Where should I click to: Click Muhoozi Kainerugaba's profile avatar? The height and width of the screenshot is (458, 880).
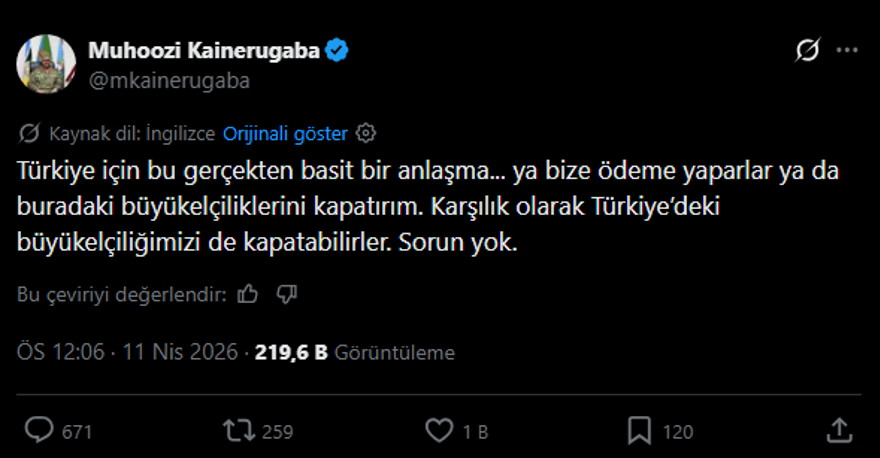point(45,65)
